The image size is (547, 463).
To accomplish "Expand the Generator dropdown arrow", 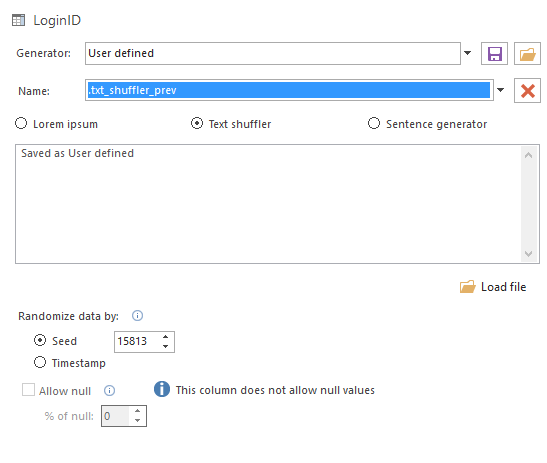I will coord(467,53).
